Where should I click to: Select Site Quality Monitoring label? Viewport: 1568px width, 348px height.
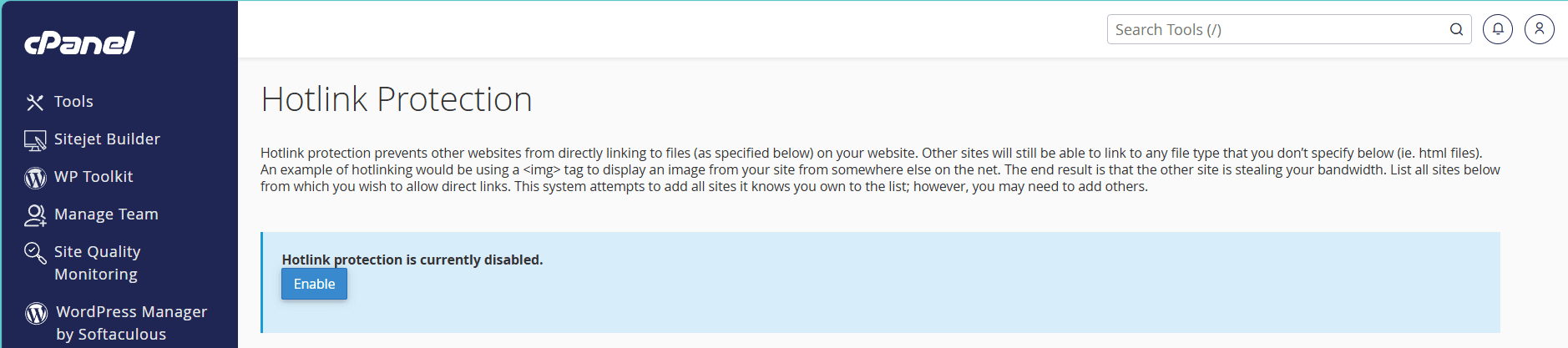(97, 263)
